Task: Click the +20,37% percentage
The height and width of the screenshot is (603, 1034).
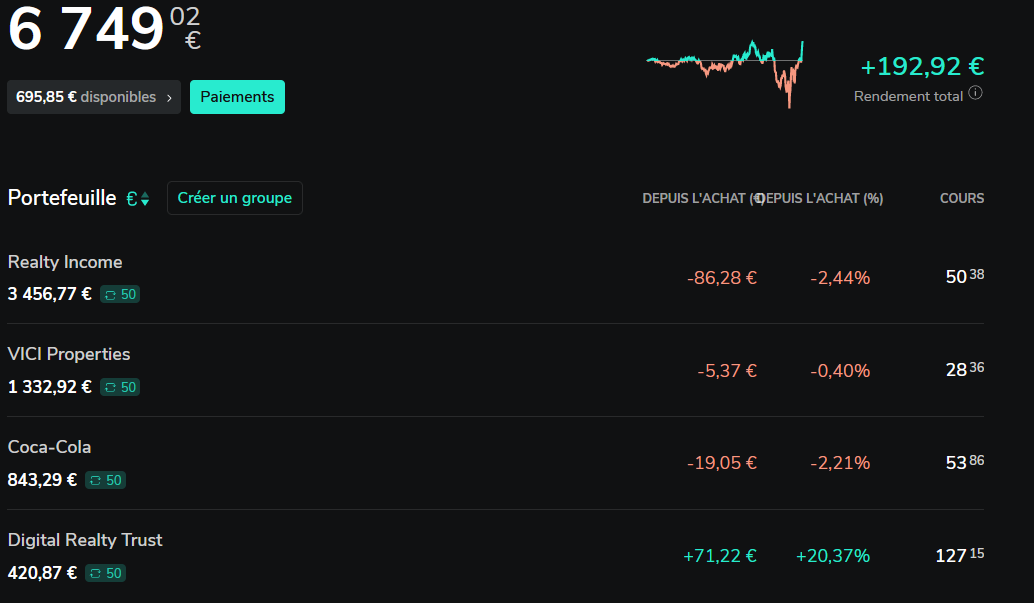Action: pos(833,556)
